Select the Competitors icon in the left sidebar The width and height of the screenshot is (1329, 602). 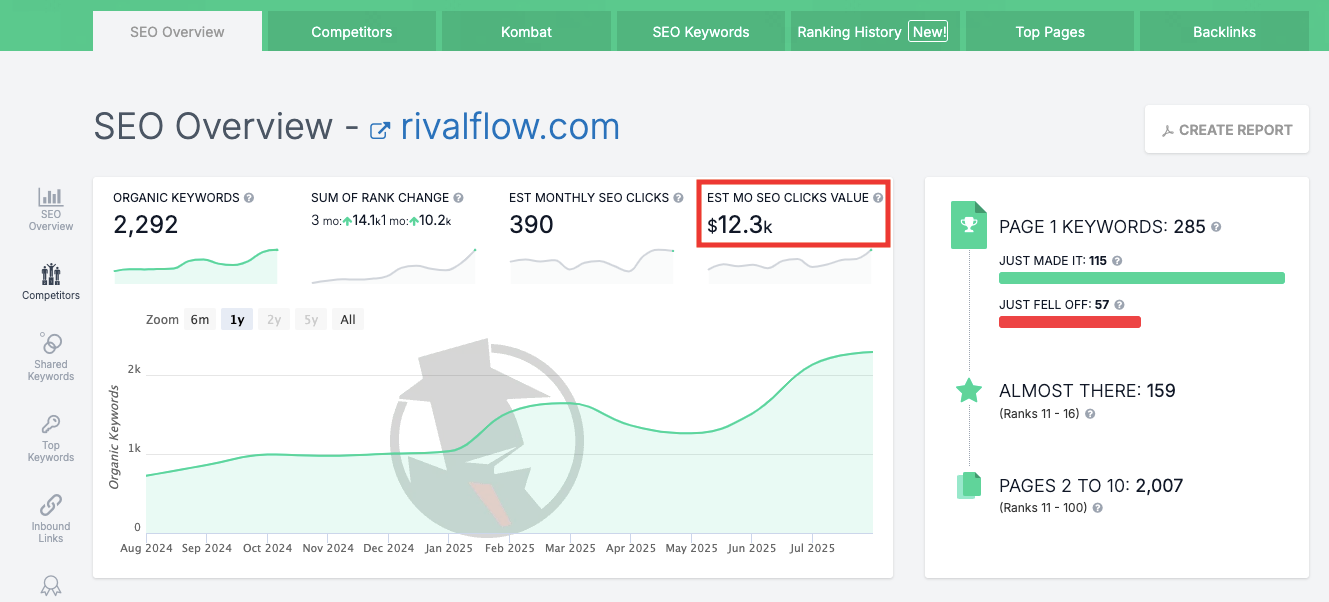[x=50, y=272]
